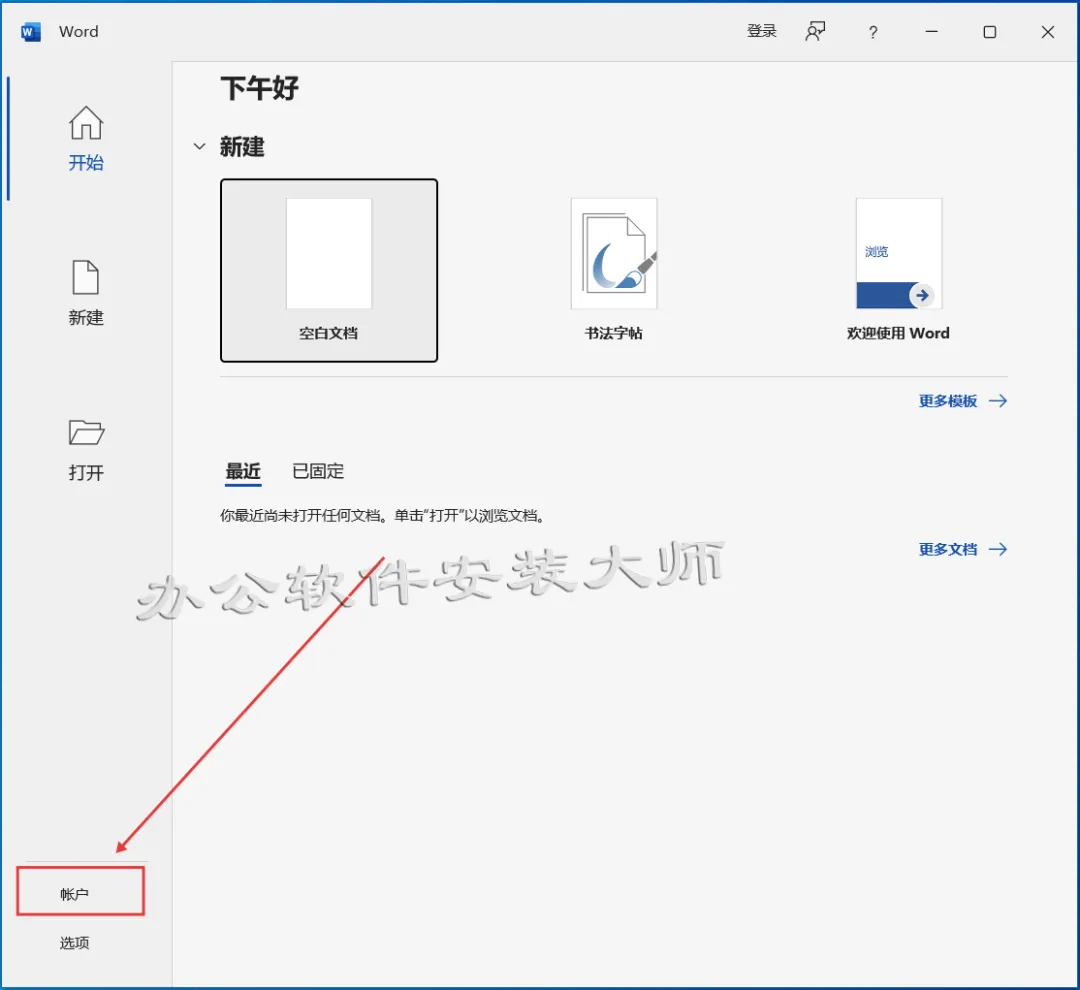Open 选项 options in the sidebar
Image resolution: width=1080 pixels, height=990 pixels.
pos(74,943)
